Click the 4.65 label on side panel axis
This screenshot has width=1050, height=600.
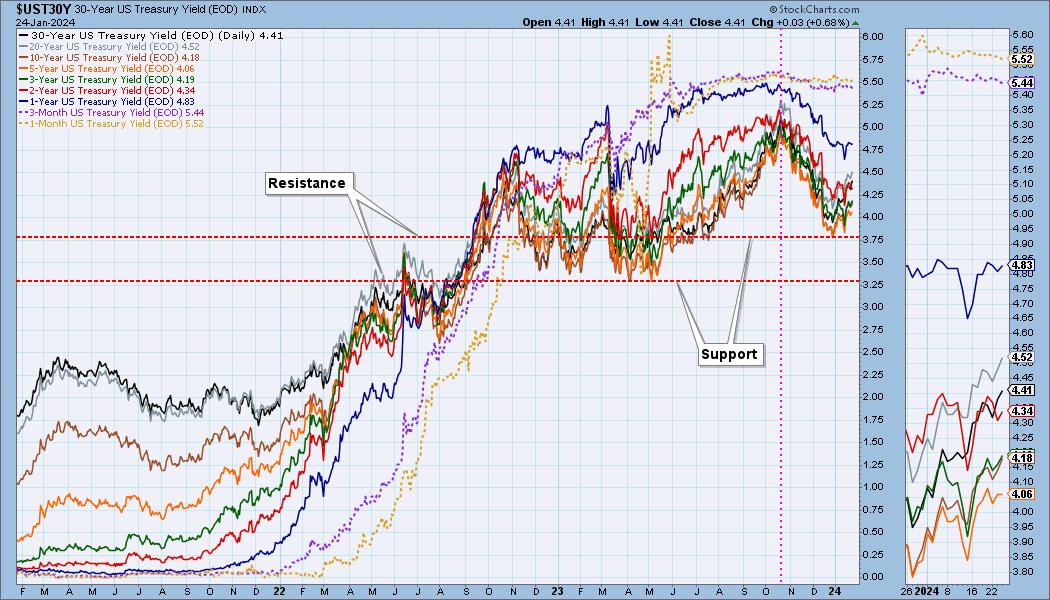pos(1023,319)
